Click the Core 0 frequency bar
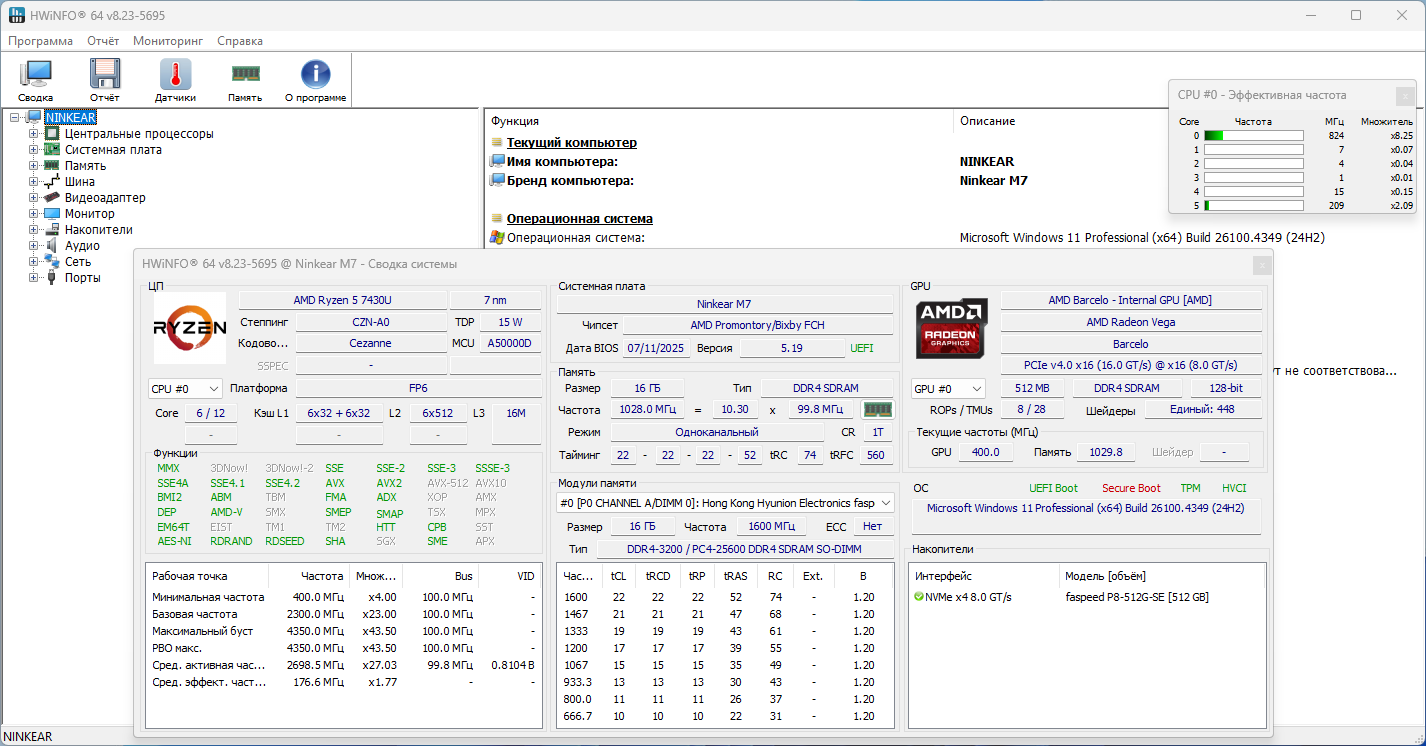The width and height of the screenshot is (1426, 746). pyautogui.click(x=1253, y=135)
